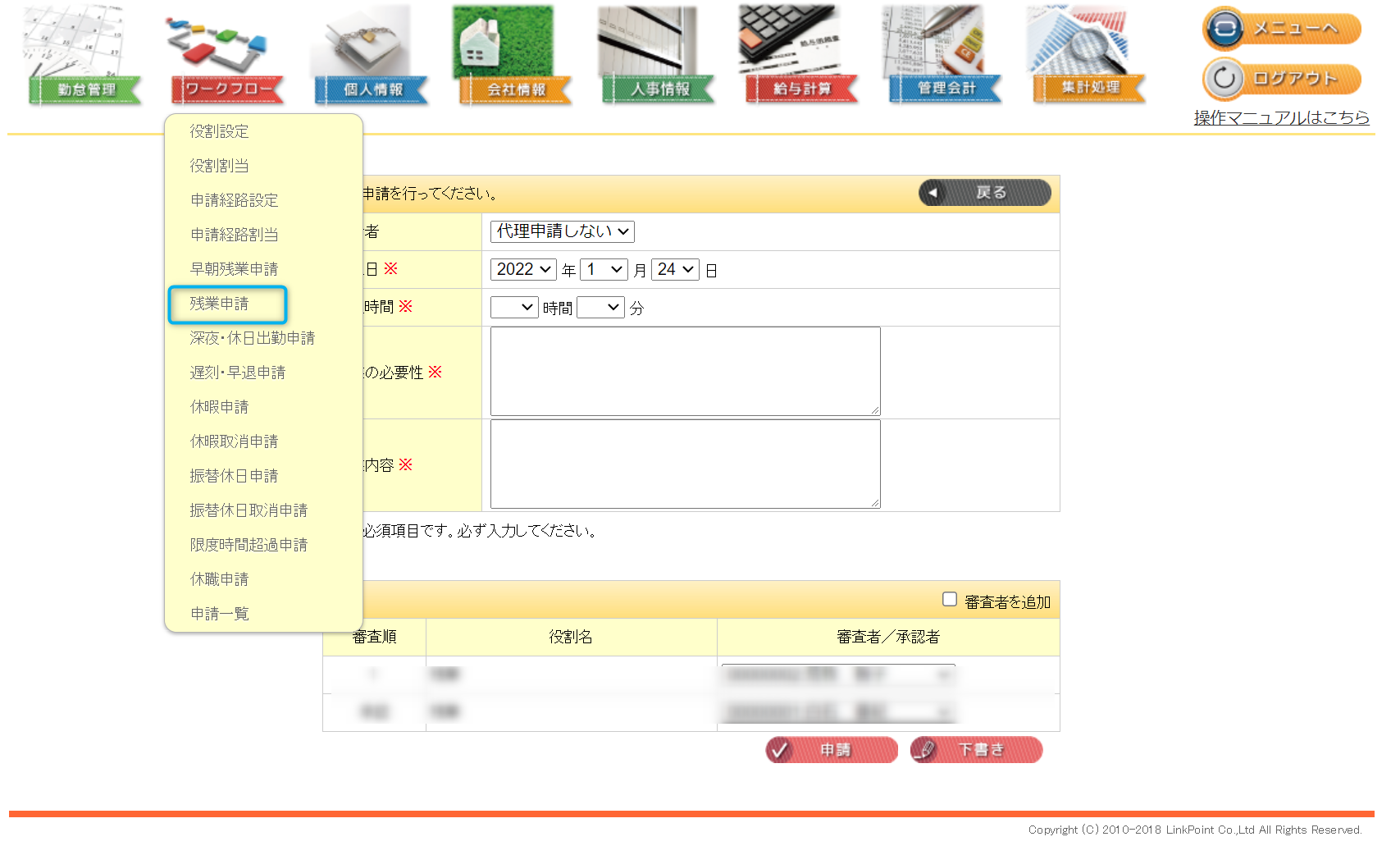Screen dimensions: 1400x855
Task: Click the 必要性 reason text area
Action: 685,372
